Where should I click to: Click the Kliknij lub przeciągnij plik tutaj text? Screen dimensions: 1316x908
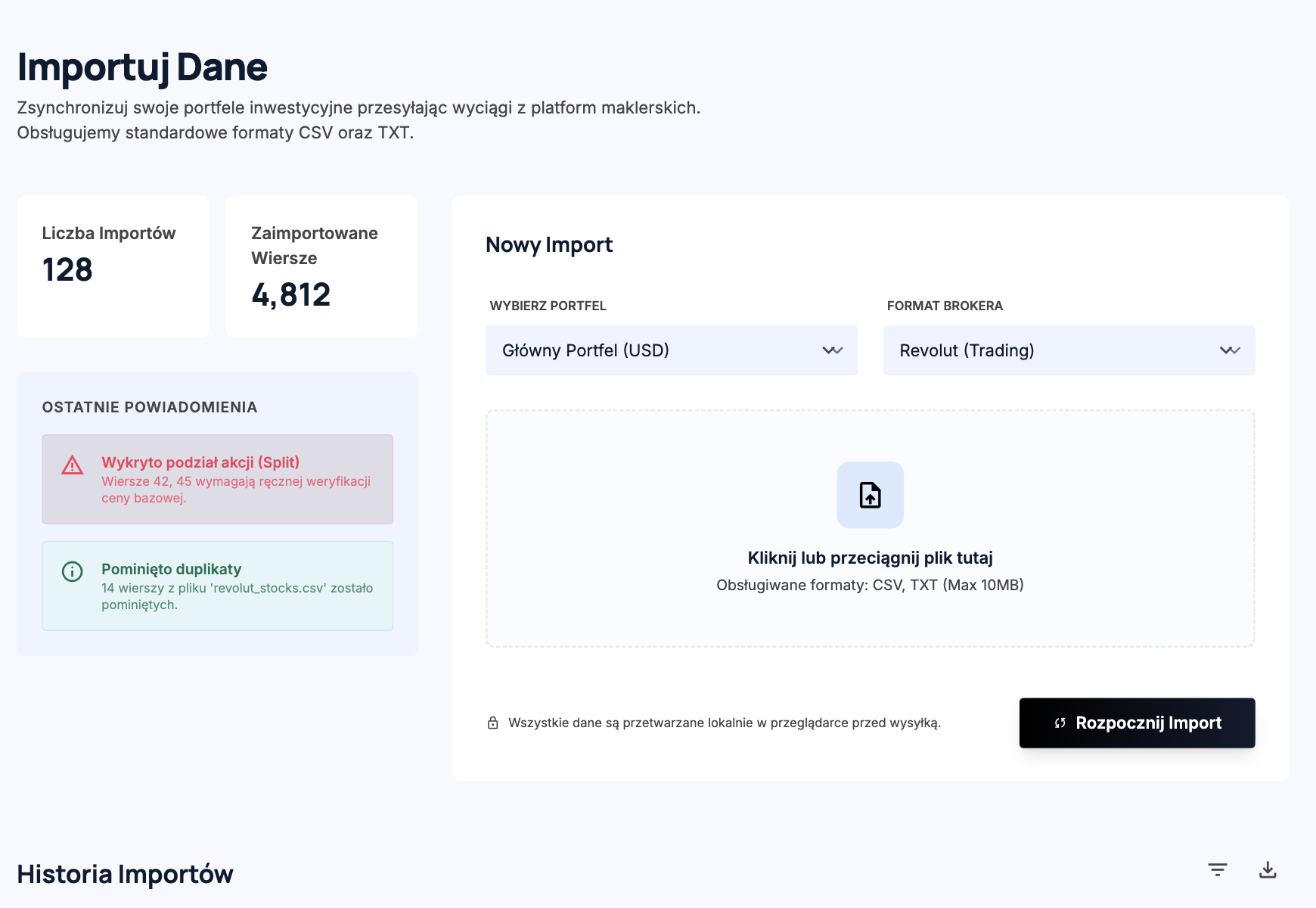[870, 558]
